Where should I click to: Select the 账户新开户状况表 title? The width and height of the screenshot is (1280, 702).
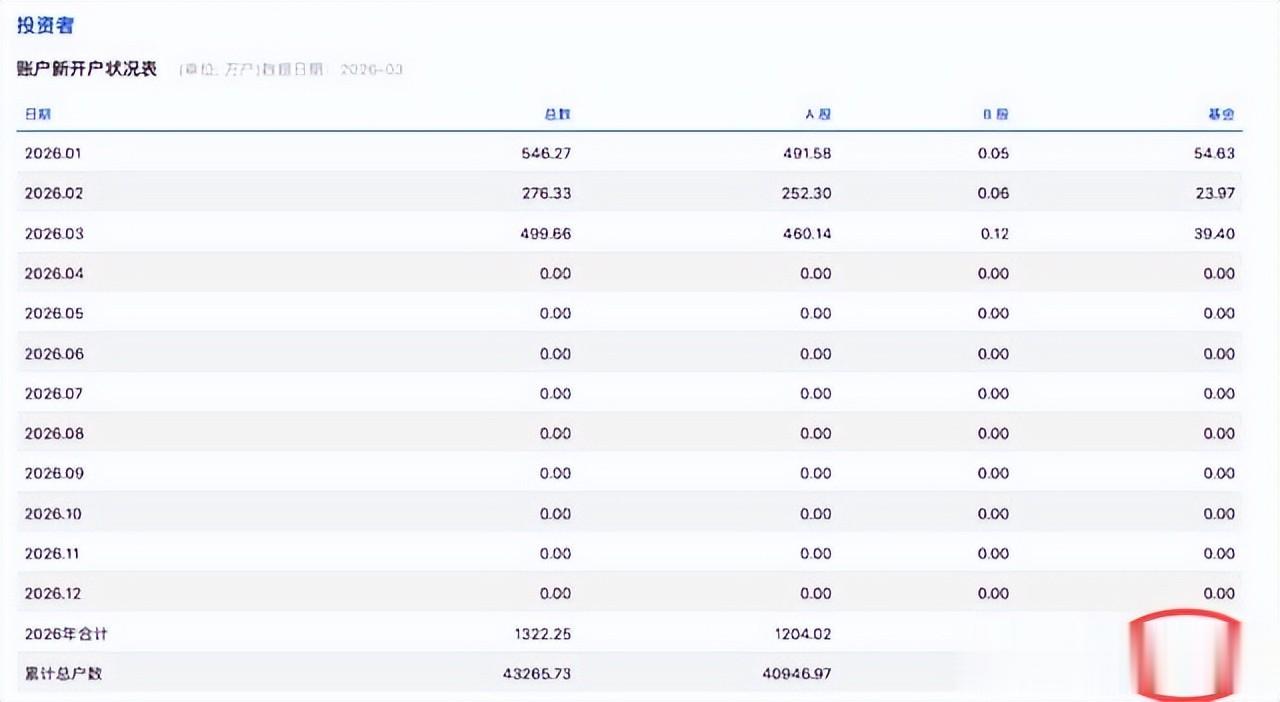click(x=87, y=69)
